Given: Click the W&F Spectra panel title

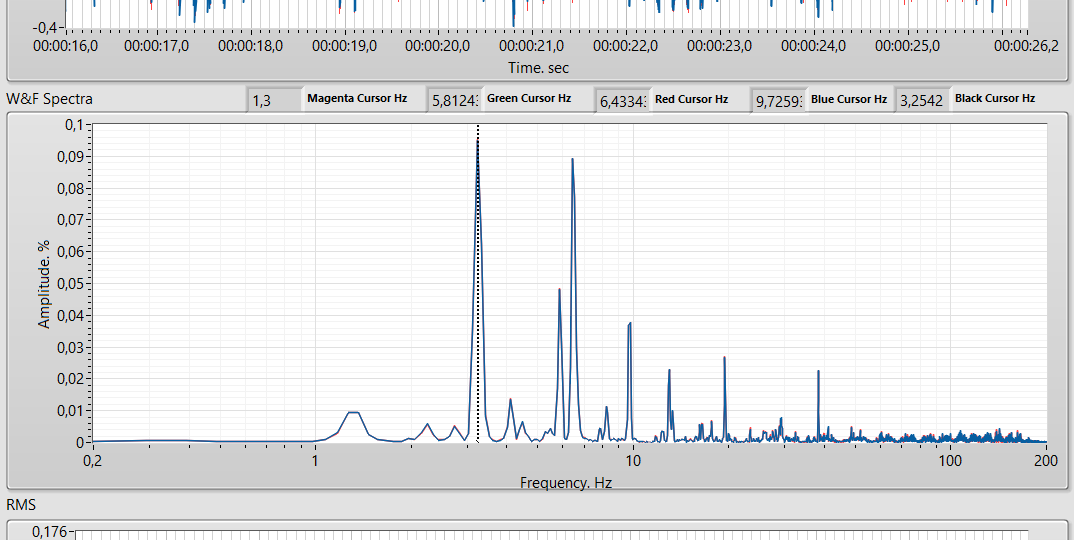Looking at the screenshot, I should pyautogui.click(x=49, y=99).
